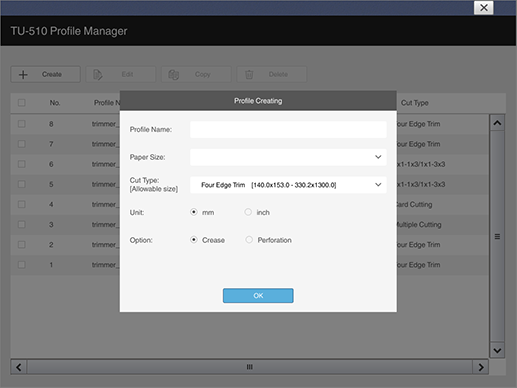This screenshot has height=388, width=517.
Task: Select the mm unit radio button
Action: pyautogui.click(x=194, y=212)
